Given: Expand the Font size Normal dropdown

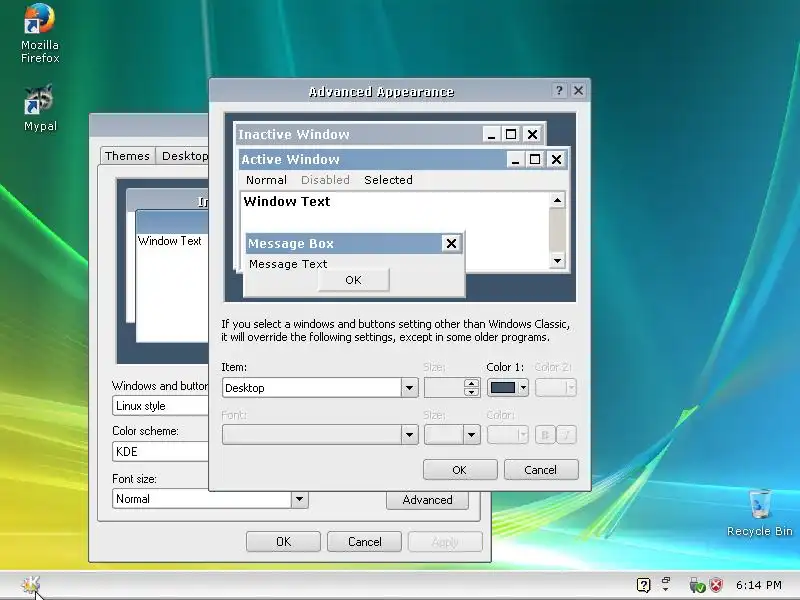Looking at the screenshot, I should pyautogui.click(x=299, y=499).
